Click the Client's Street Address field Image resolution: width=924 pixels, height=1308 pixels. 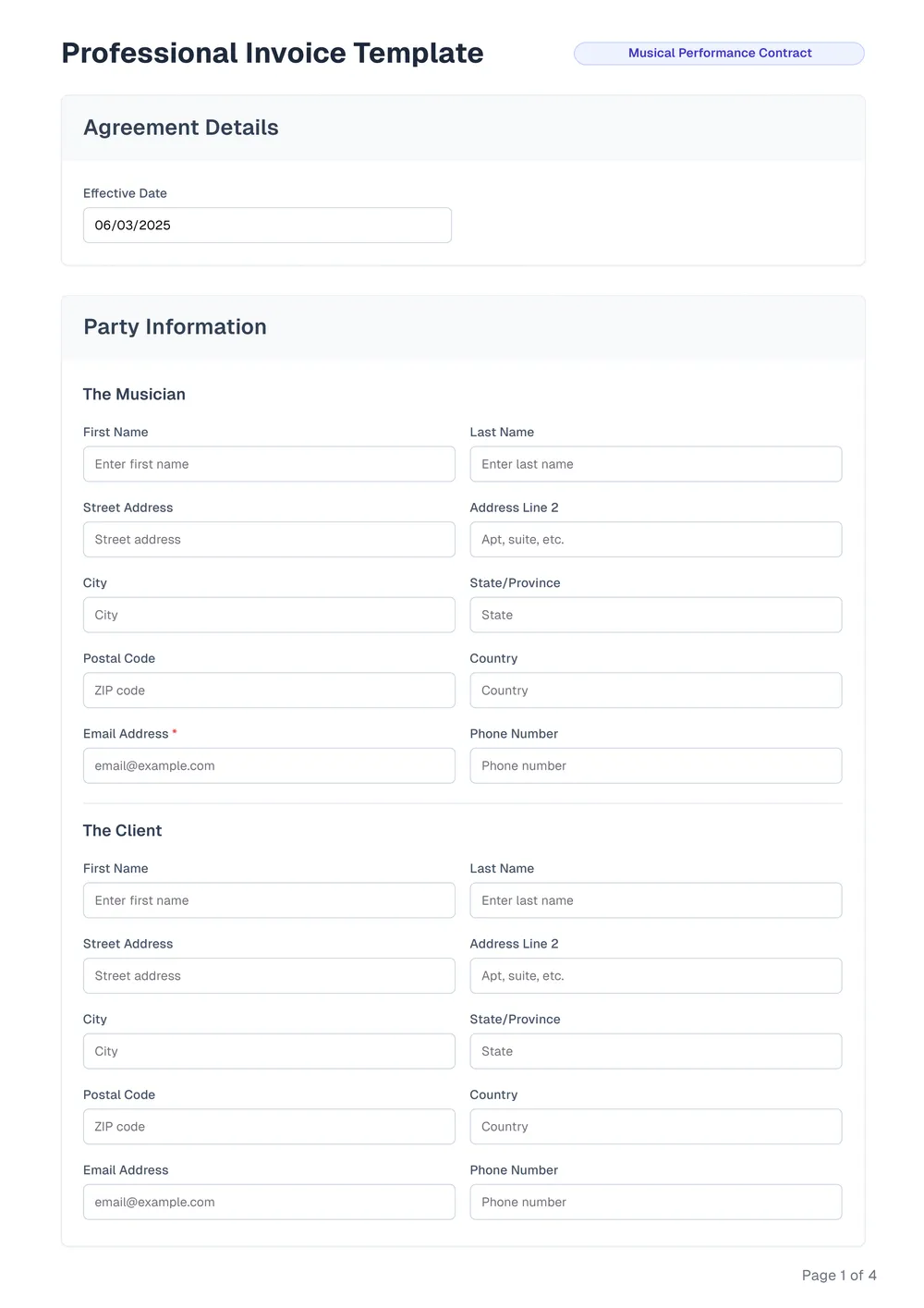[268, 975]
